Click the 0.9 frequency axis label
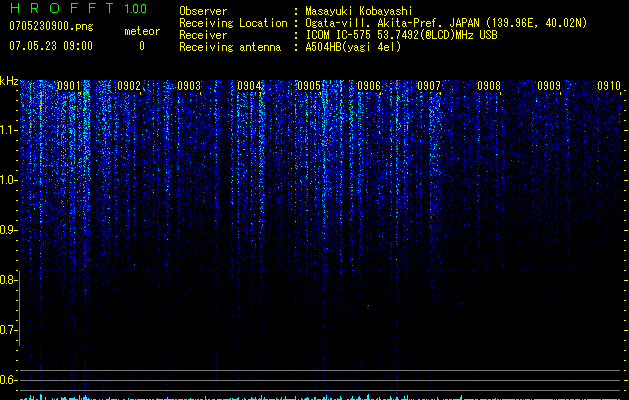Image resolution: width=629 pixels, height=400 pixels. (8, 230)
